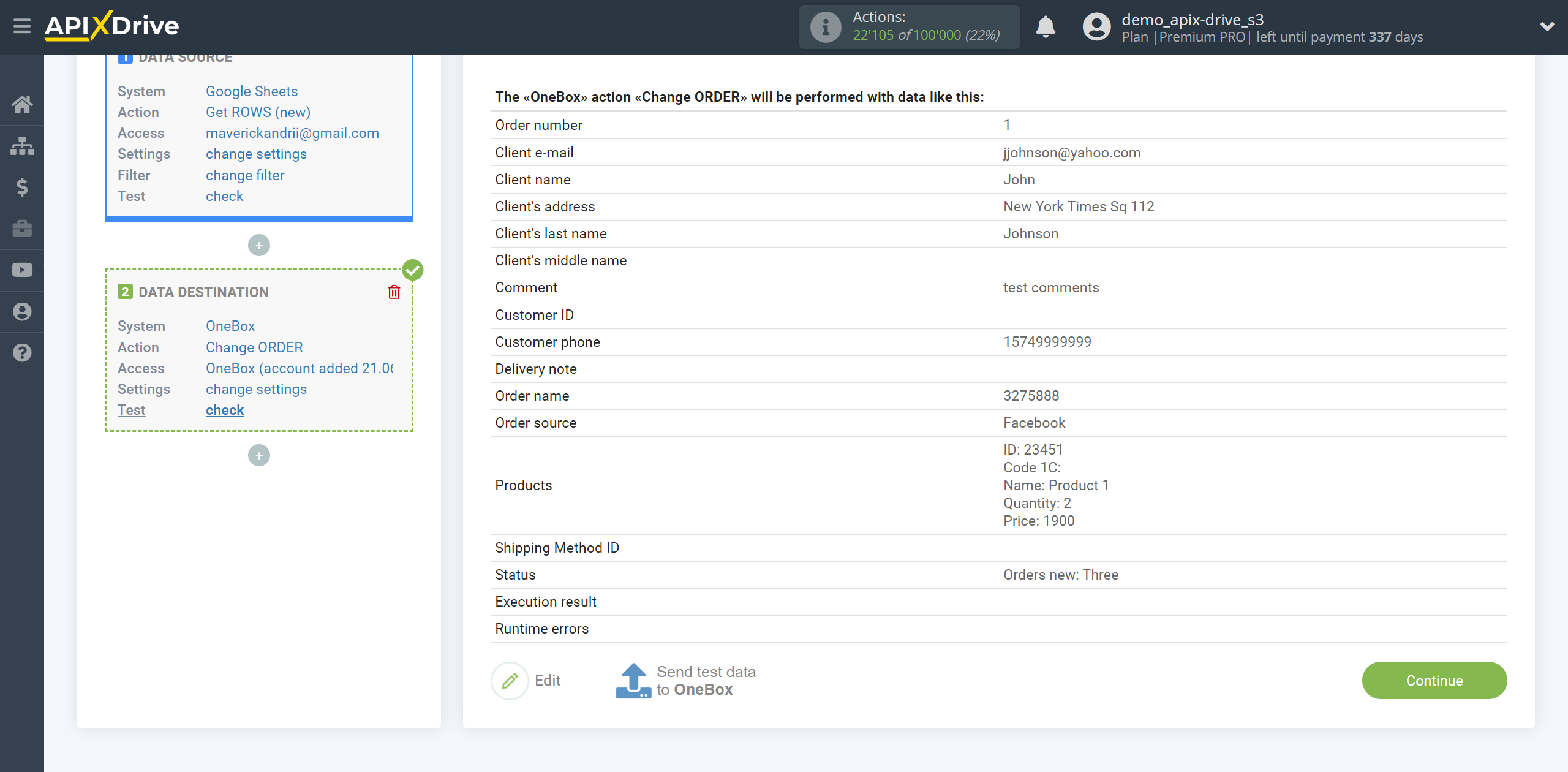The height and width of the screenshot is (772, 1568).
Task: Click the Edit pencil icon
Action: point(510,681)
